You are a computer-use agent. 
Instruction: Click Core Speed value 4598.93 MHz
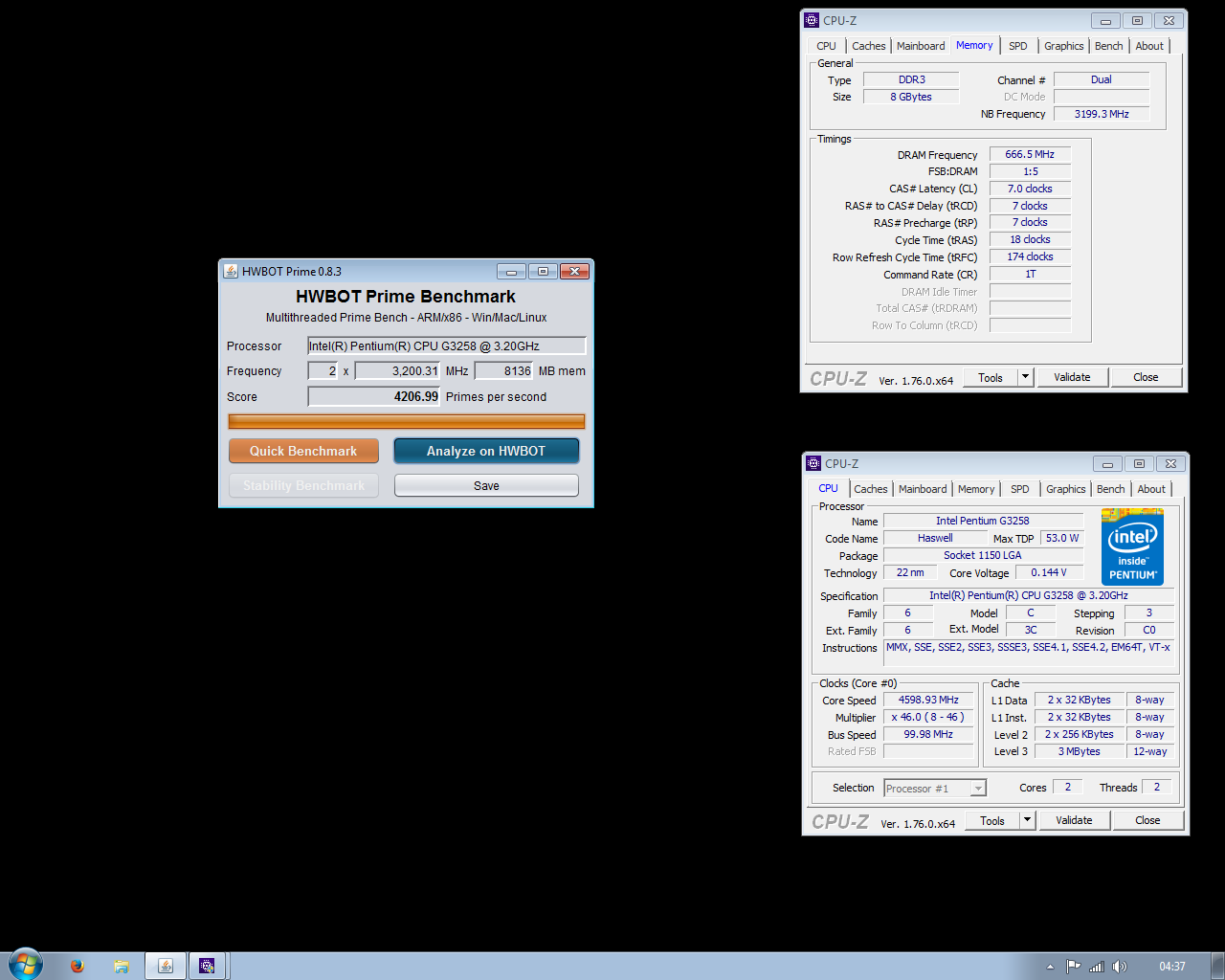pos(928,700)
